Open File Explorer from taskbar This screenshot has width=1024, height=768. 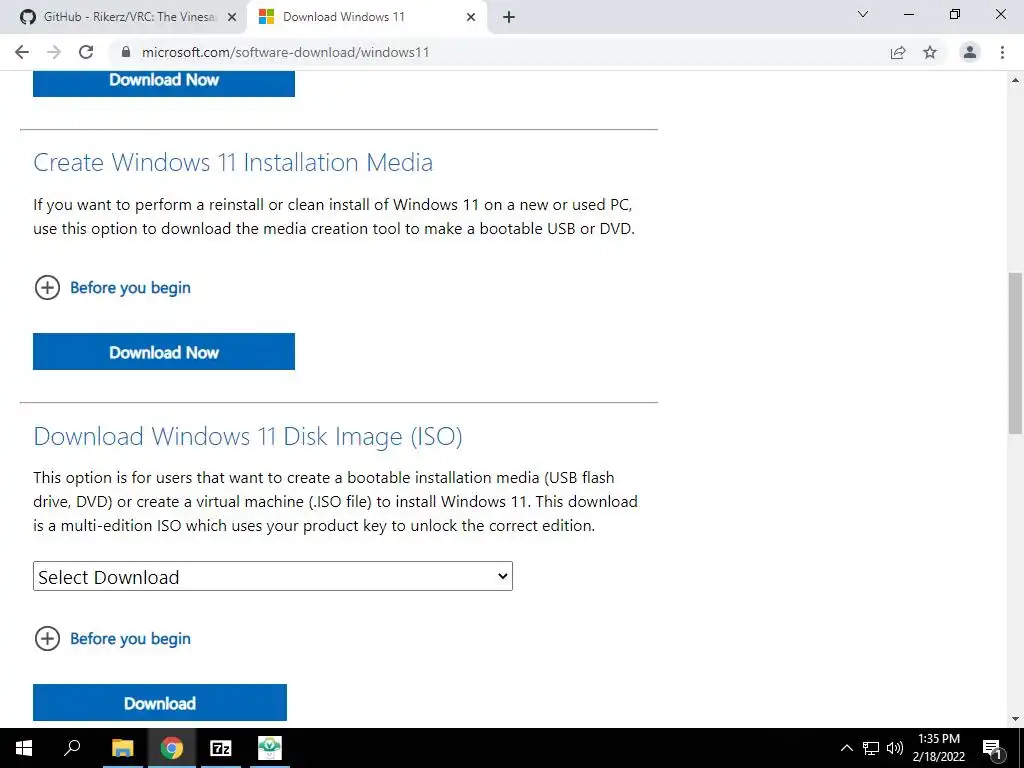pos(122,748)
